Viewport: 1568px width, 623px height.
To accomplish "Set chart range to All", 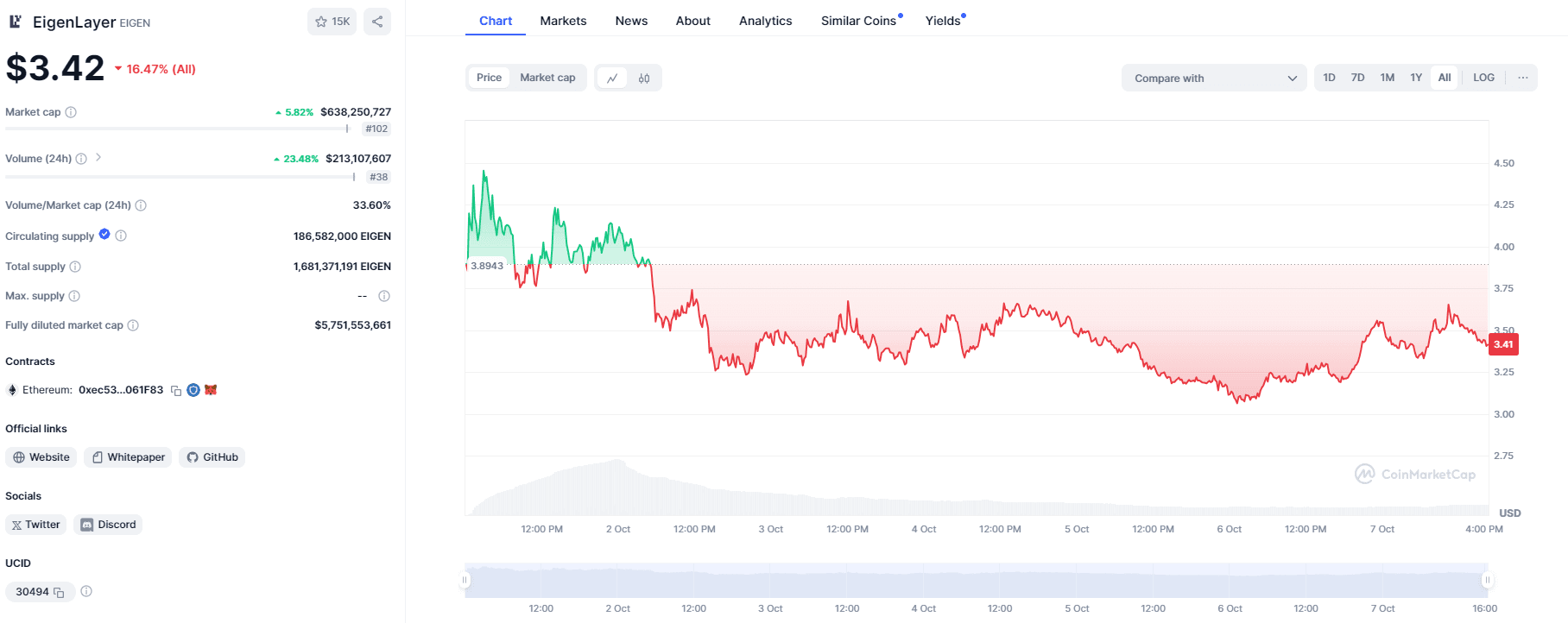I will (1445, 78).
